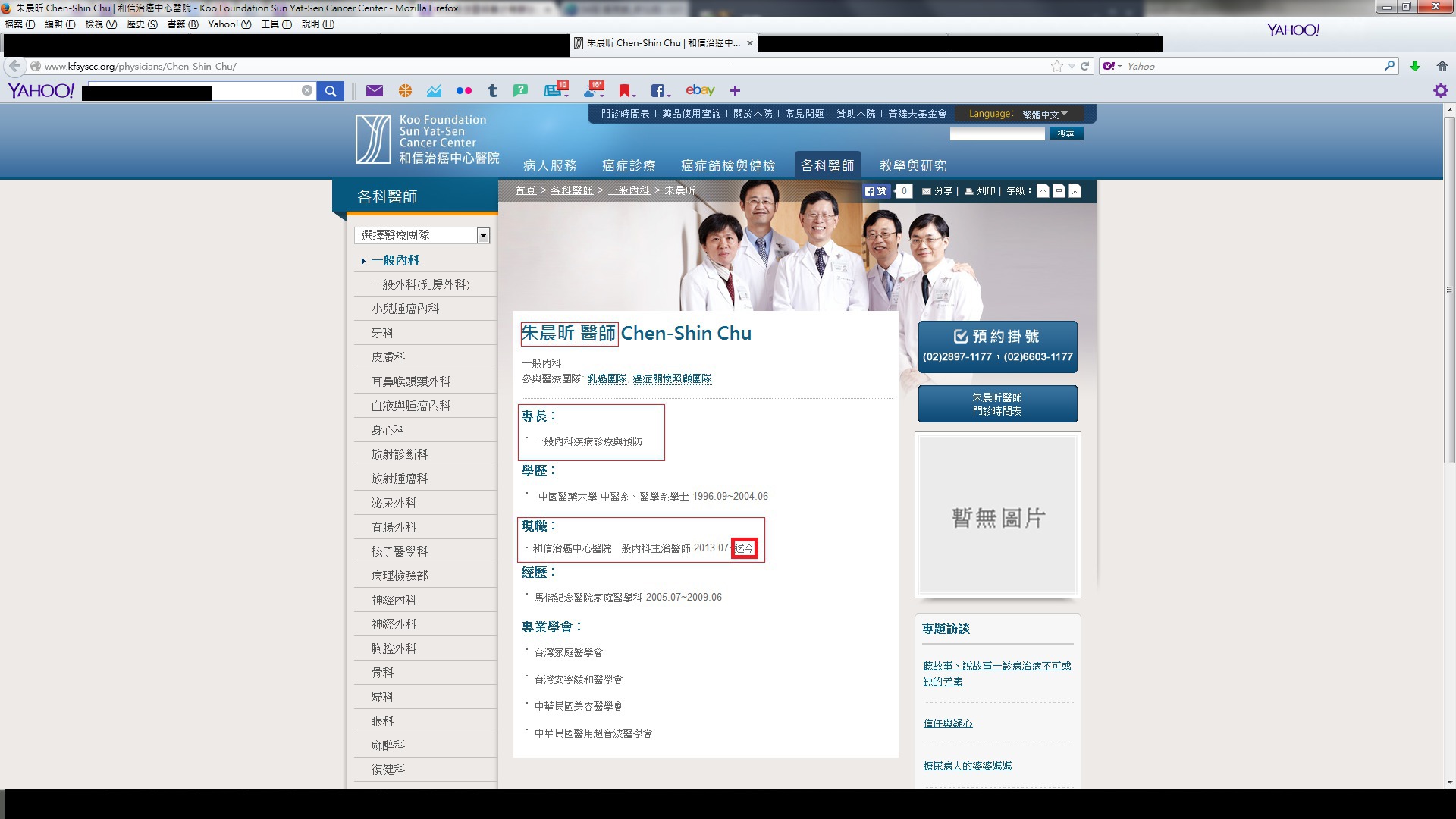Set font size to medium (中)

(x=1059, y=191)
